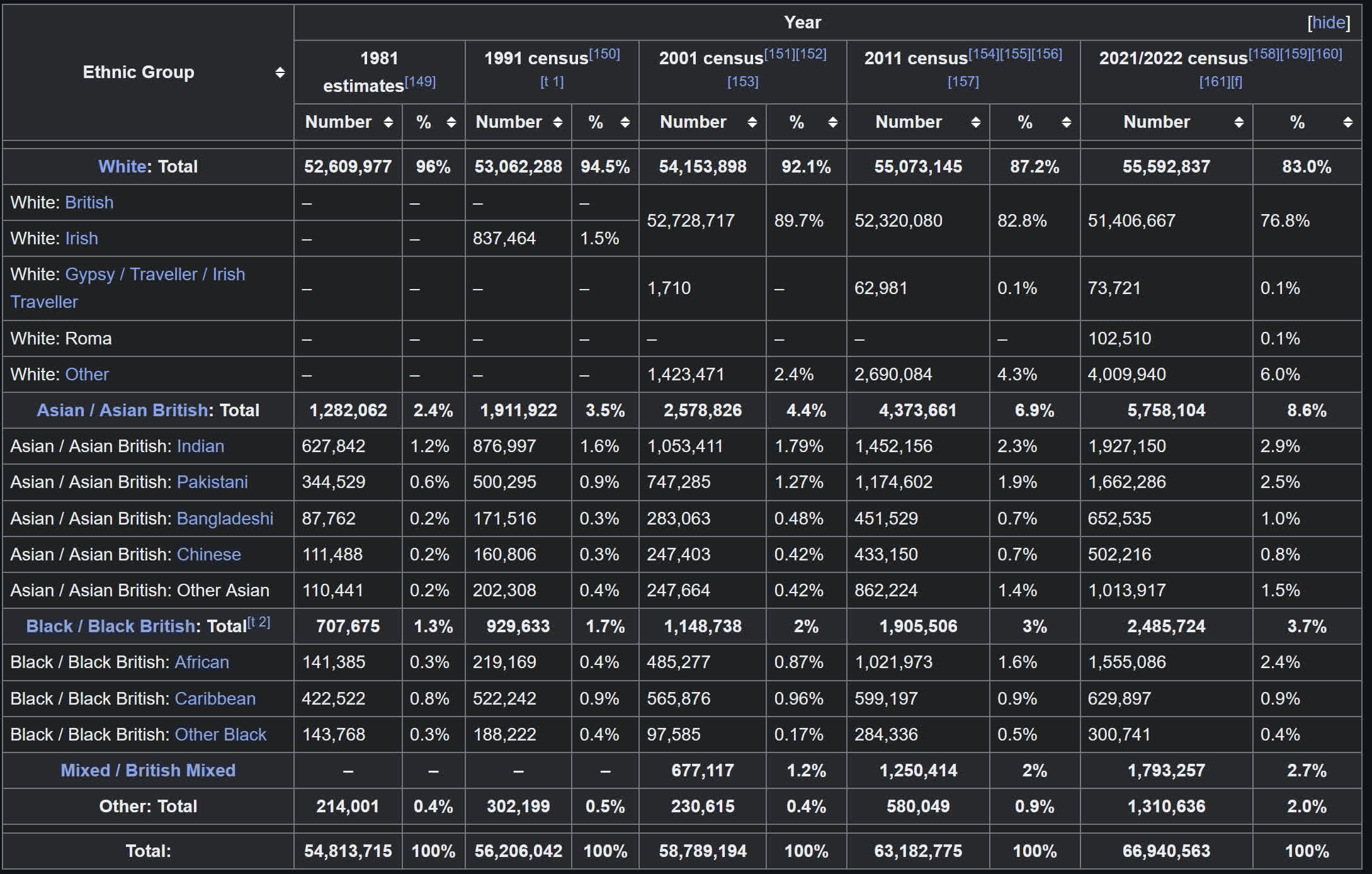The width and height of the screenshot is (1372, 874).
Task: Open citation [158] for 2021/2022 census
Action: click(x=1264, y=54)
